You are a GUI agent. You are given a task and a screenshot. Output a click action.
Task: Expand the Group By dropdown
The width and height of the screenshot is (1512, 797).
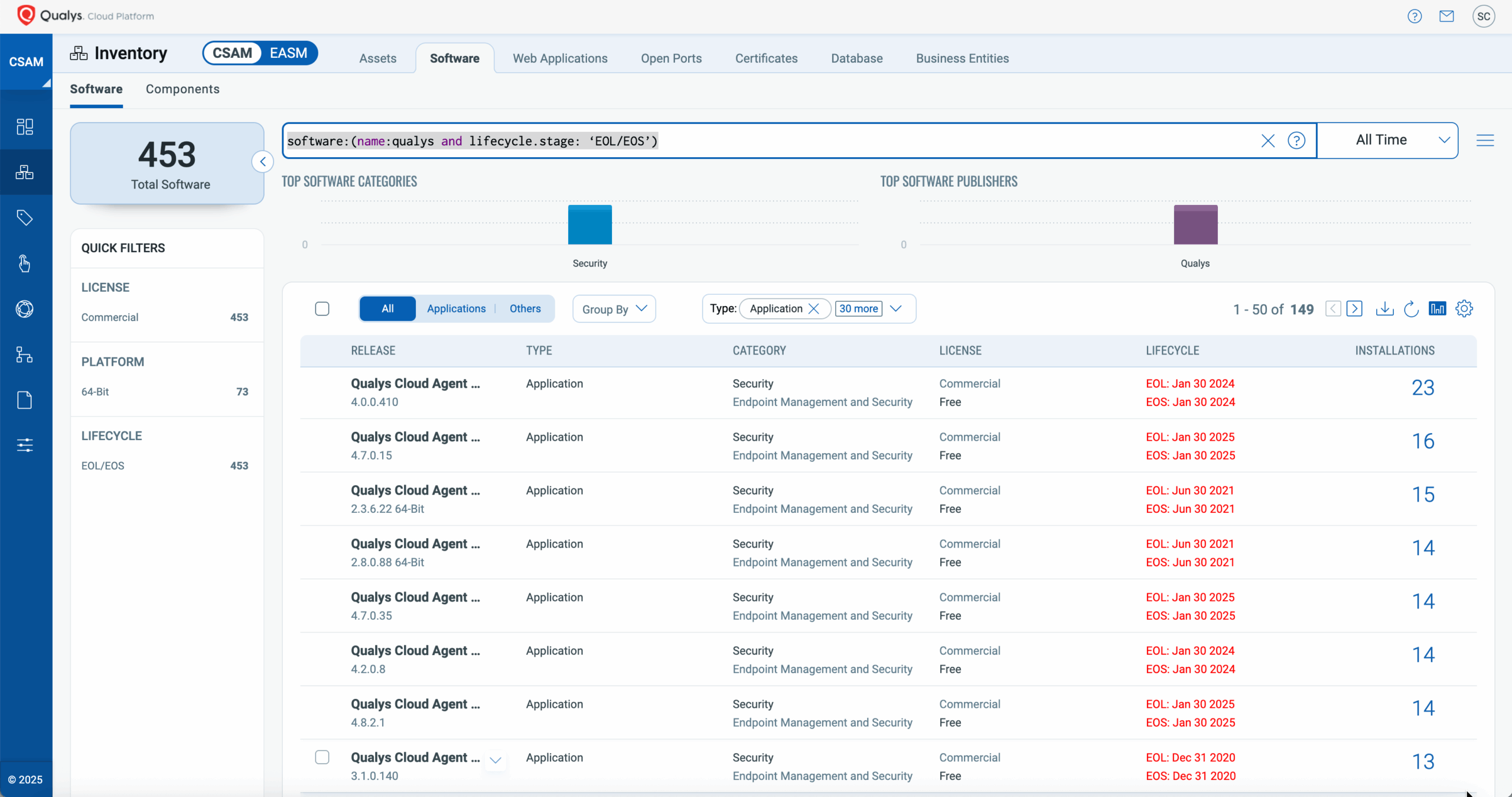[614, 308]
